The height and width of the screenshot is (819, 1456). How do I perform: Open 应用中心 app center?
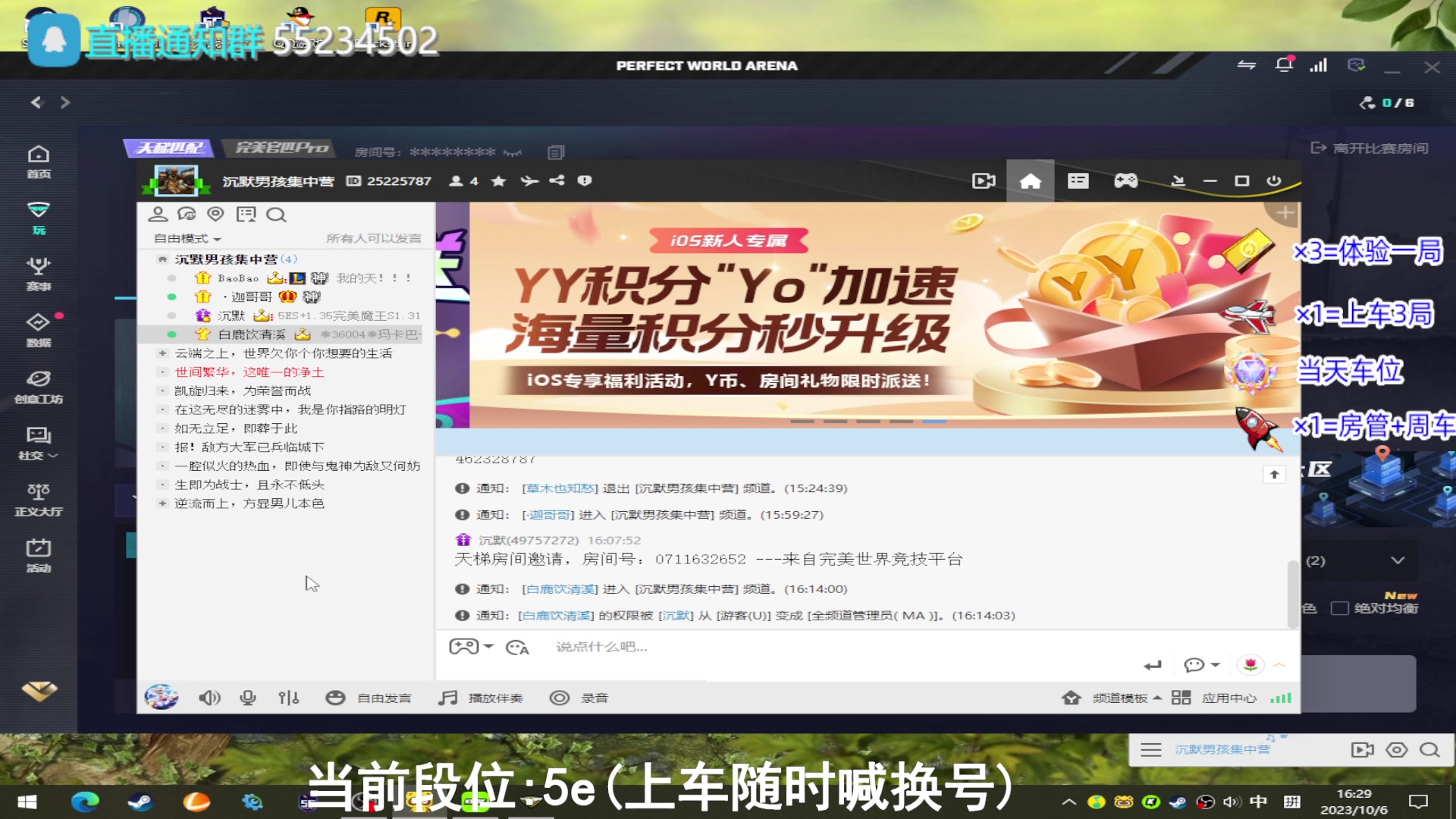coord(1214,698)
